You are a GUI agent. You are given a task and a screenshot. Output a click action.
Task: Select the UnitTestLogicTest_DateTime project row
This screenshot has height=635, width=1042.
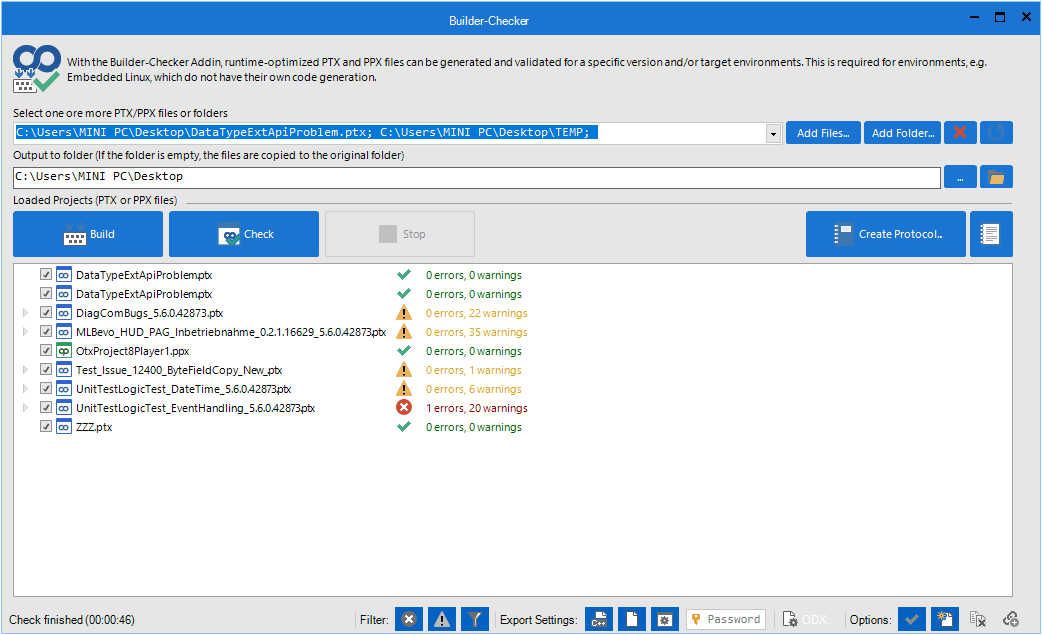(x=183, y=389)
